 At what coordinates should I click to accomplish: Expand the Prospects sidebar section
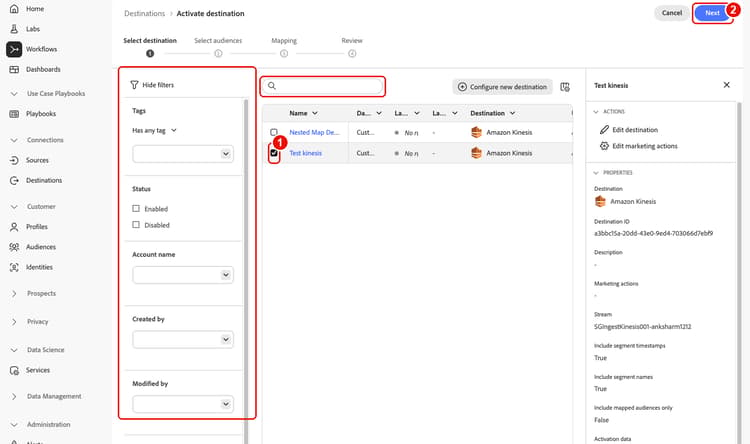(14, 293)
